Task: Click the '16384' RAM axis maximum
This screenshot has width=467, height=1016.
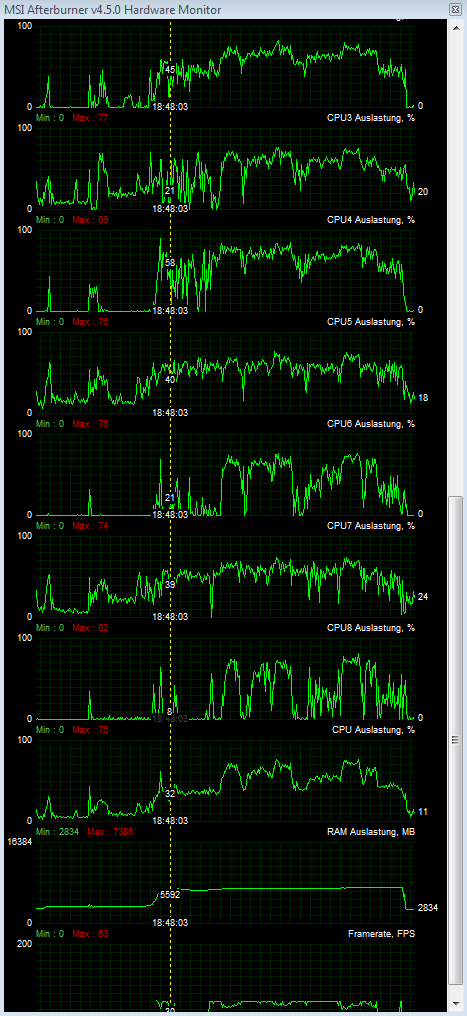Action: 18,842
